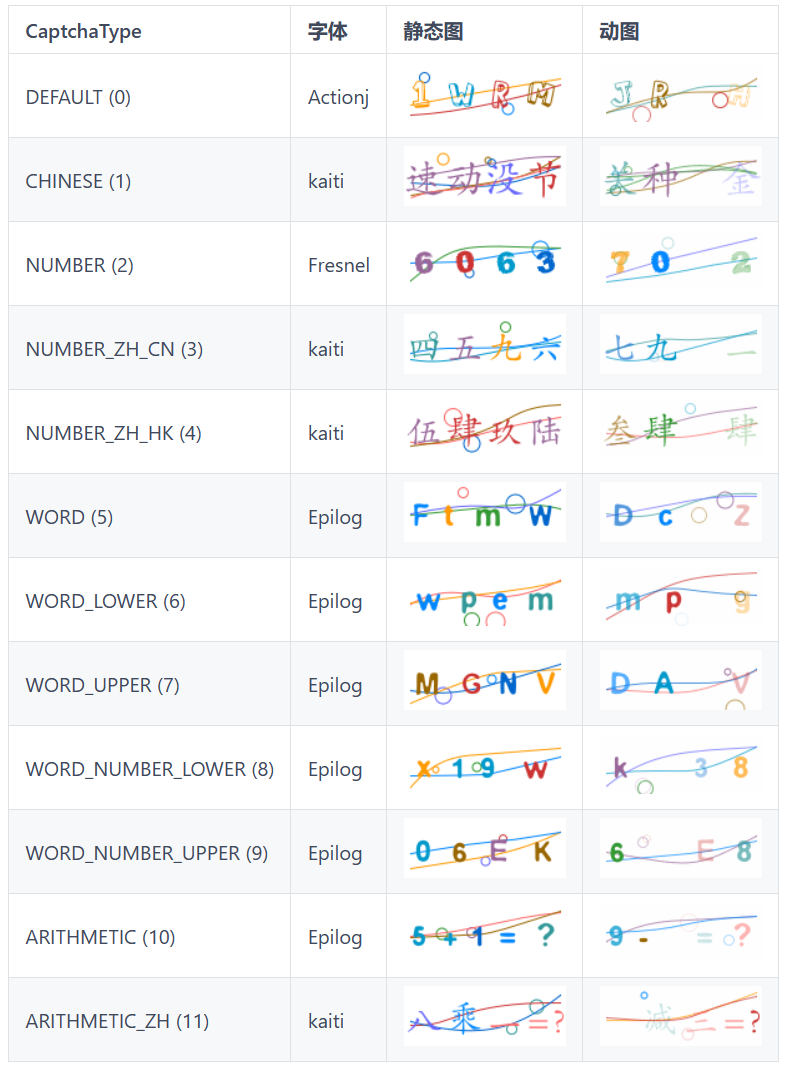Viewport: 806px width, 1073px height.
Task: Select the NUMBER_ZH_CN (3) animated captcha thumbnail
Action: [x=681, y=347]
